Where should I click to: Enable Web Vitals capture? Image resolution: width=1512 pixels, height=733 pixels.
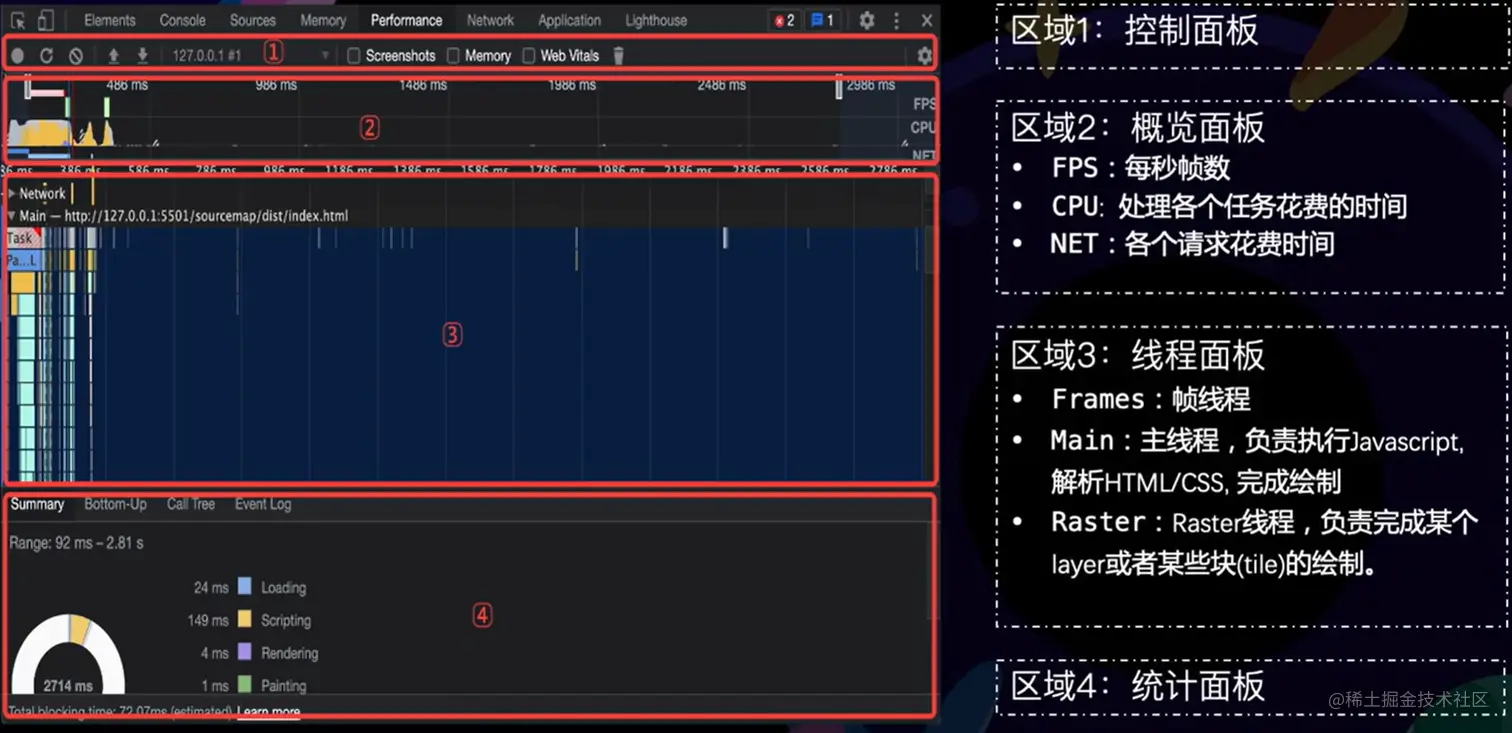click(527, 56)
